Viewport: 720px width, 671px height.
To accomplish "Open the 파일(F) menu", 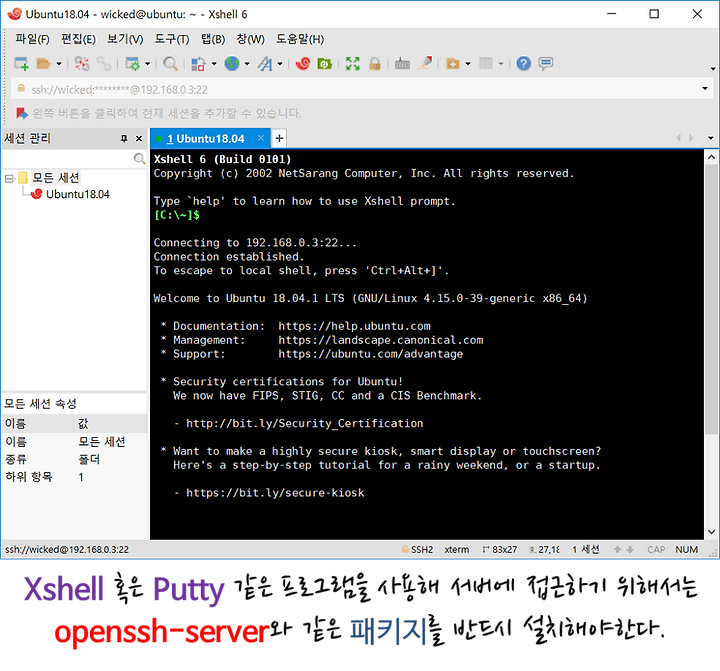I will click(32, 39).
